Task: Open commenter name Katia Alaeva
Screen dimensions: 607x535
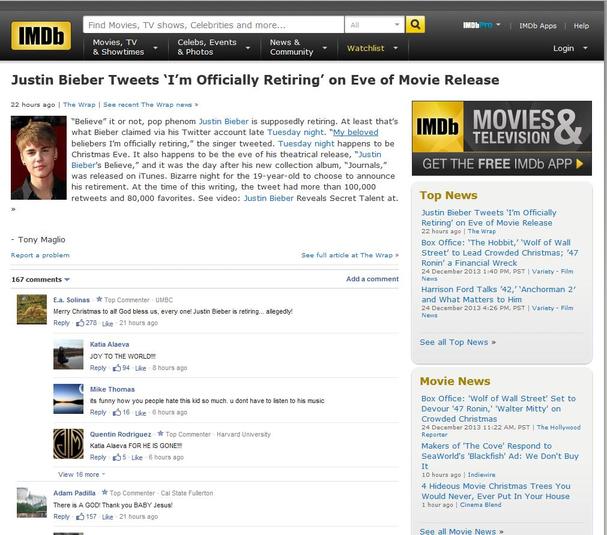Action: 110,344
